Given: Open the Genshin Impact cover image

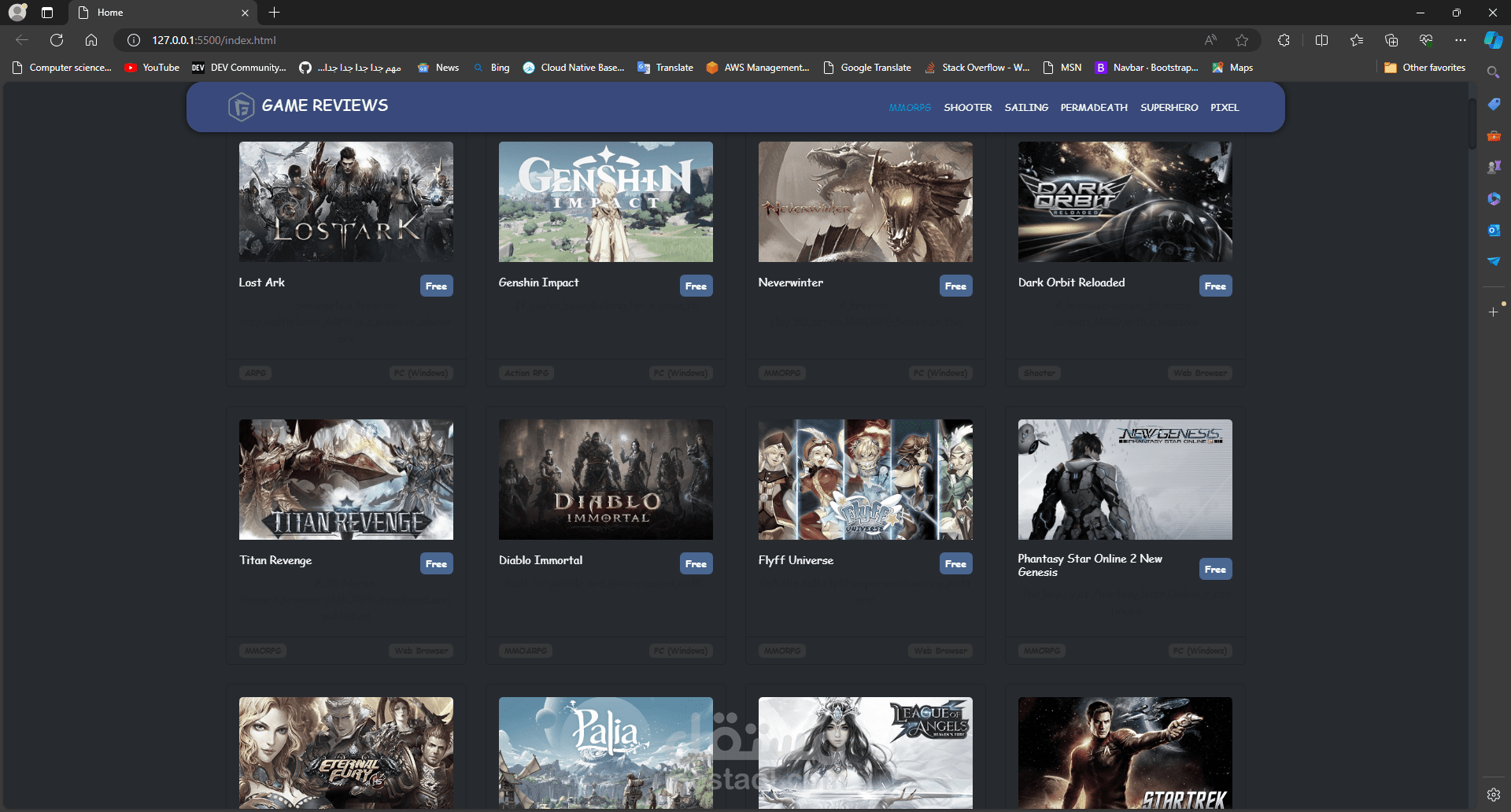Looking at the screenshot, I should coord(606,201).
